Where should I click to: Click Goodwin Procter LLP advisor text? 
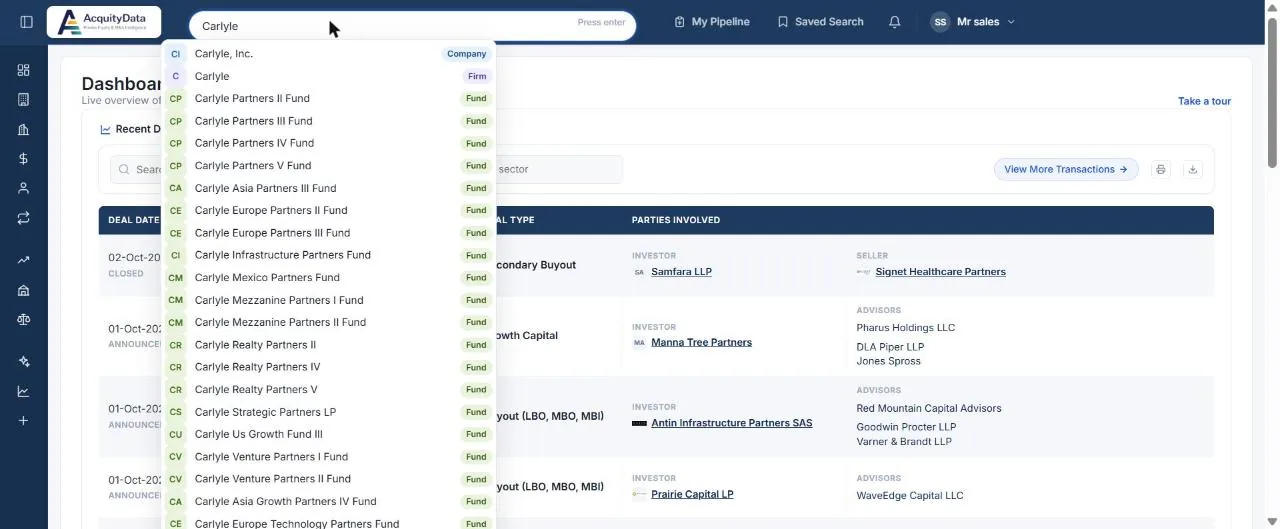pos(904,427)
